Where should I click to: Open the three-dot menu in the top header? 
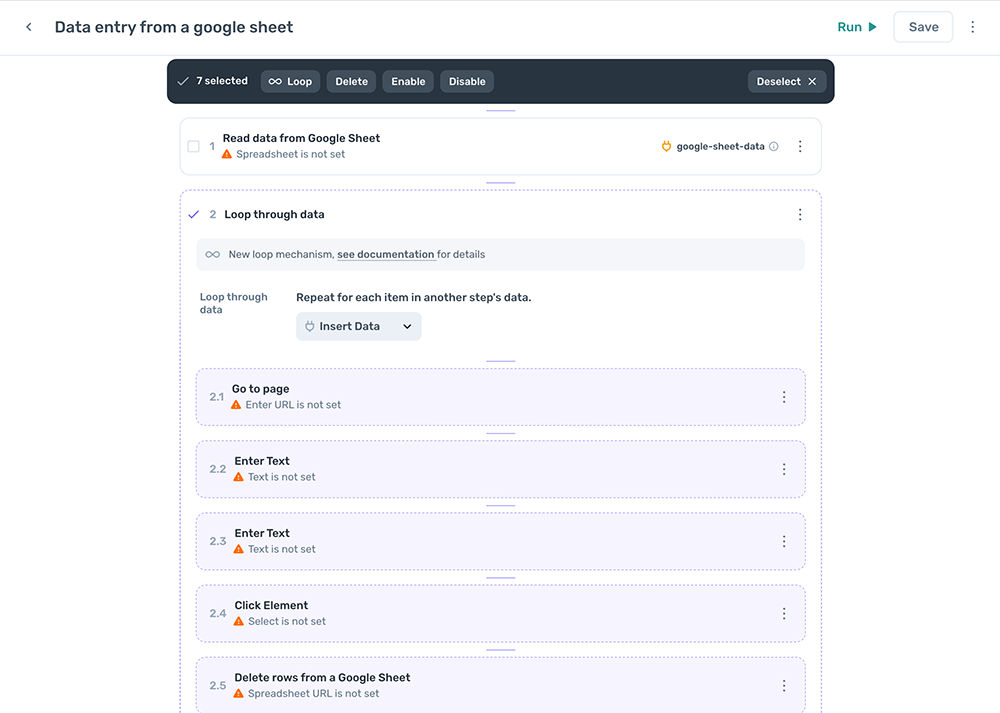coord(972,27)
